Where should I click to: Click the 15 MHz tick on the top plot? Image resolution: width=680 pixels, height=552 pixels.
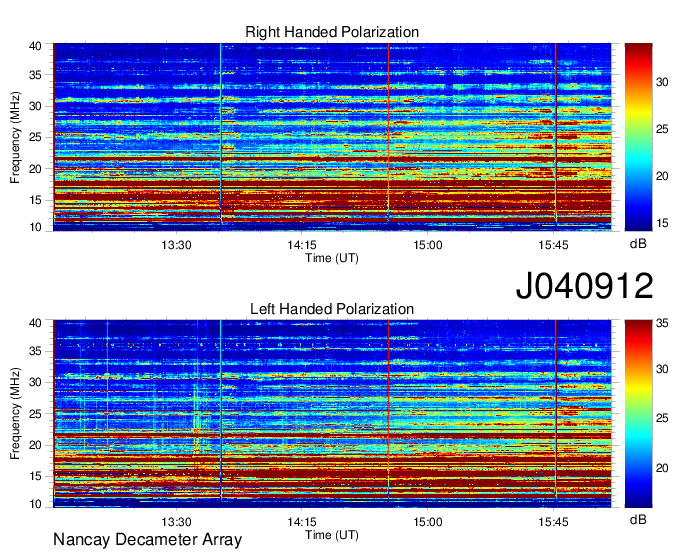pos(35,200)
